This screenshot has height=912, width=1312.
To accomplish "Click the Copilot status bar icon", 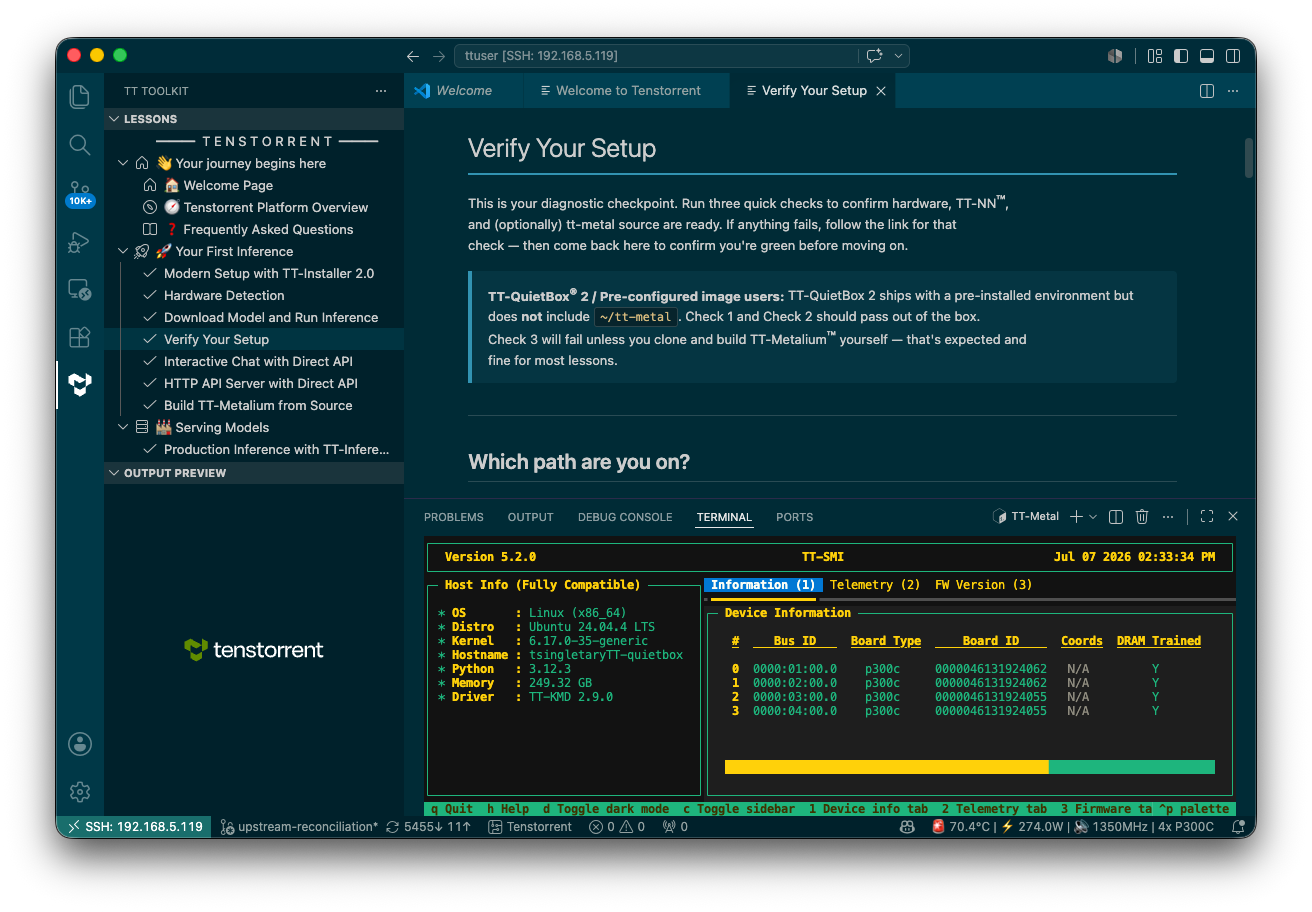I will 907,827.
